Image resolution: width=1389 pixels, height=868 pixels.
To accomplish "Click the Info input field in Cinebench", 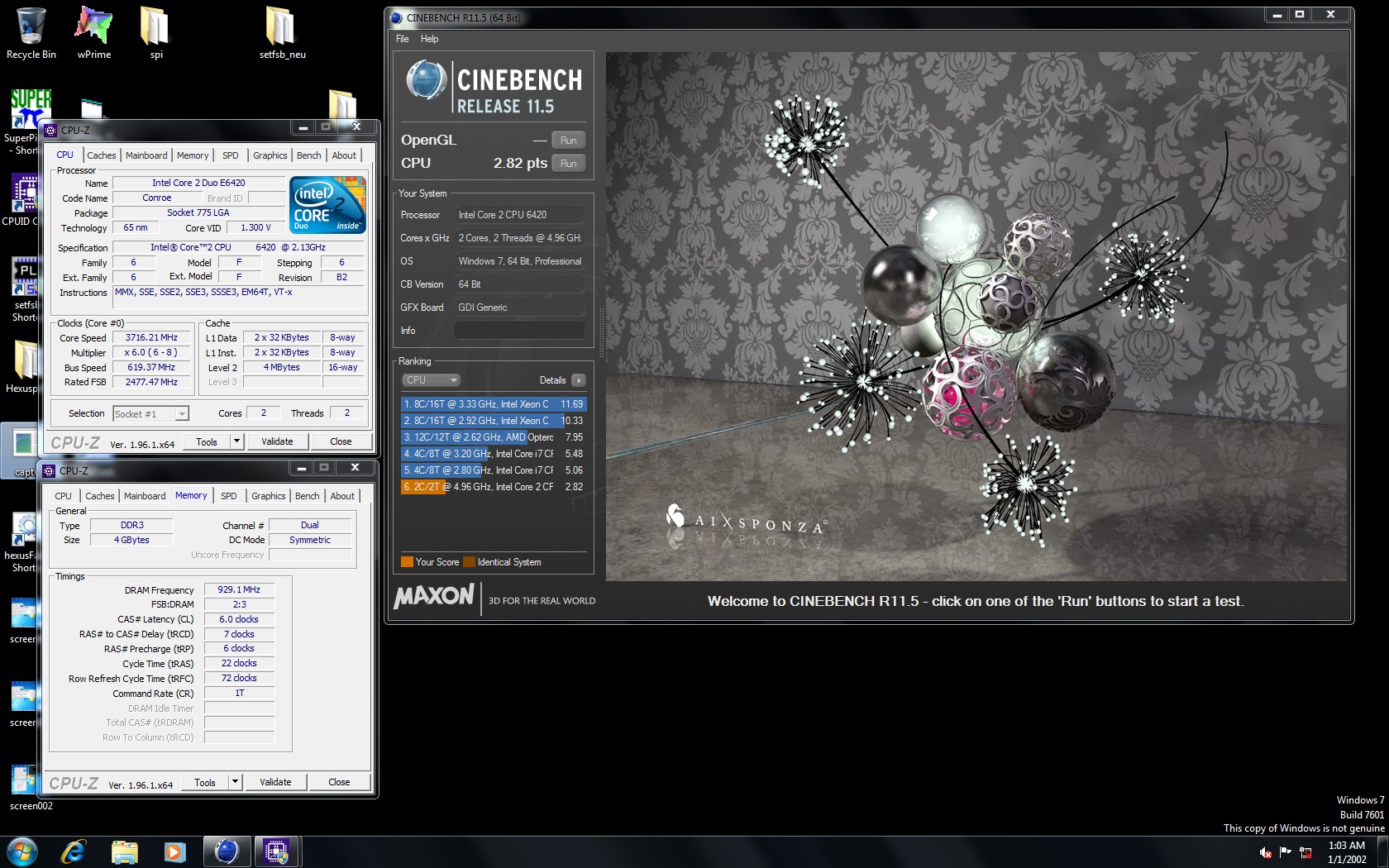I will tap(519, 331).
